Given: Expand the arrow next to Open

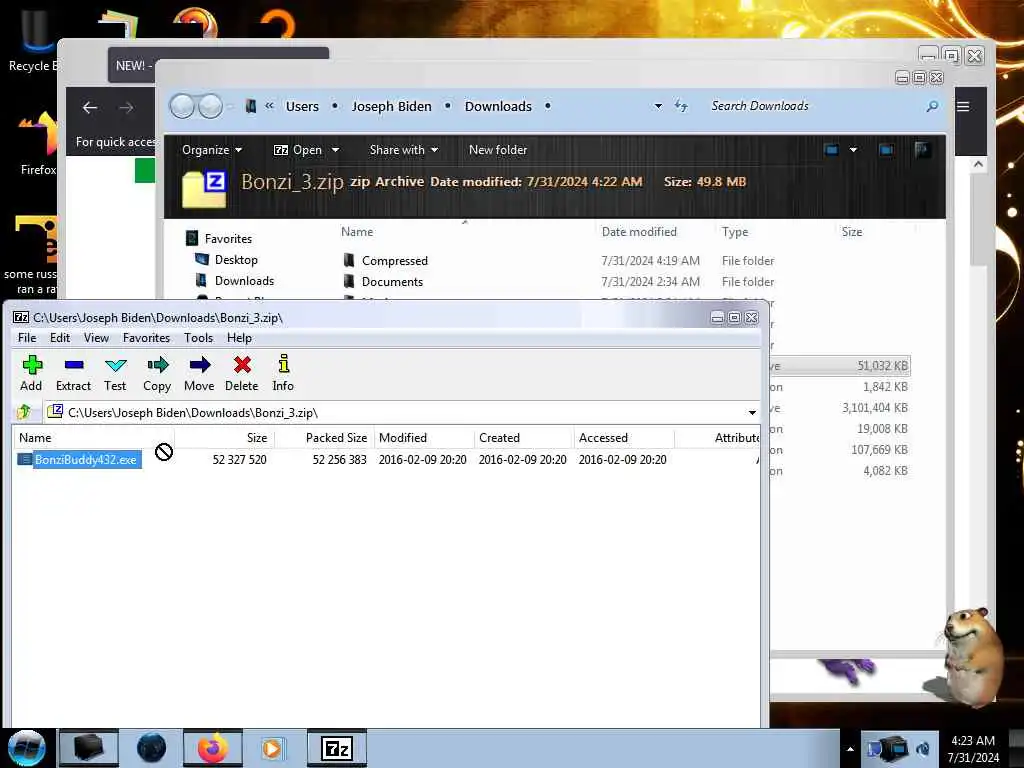Looking at the screenshot, I should click(x=336, y=150).
